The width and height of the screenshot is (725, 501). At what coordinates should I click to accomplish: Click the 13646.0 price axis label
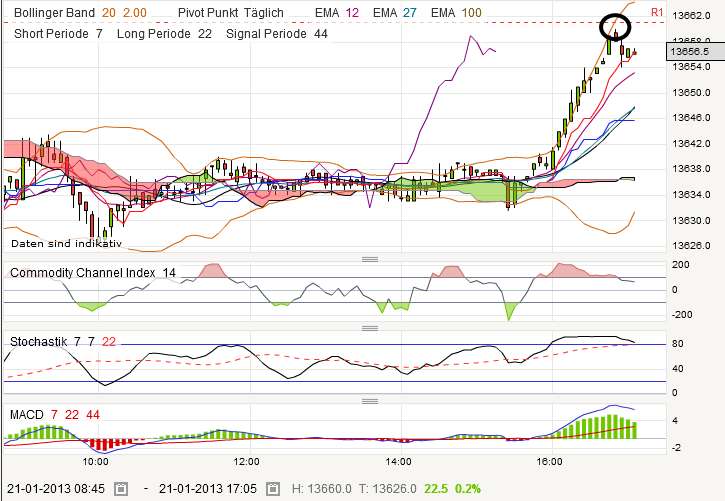tap(691, 117)
